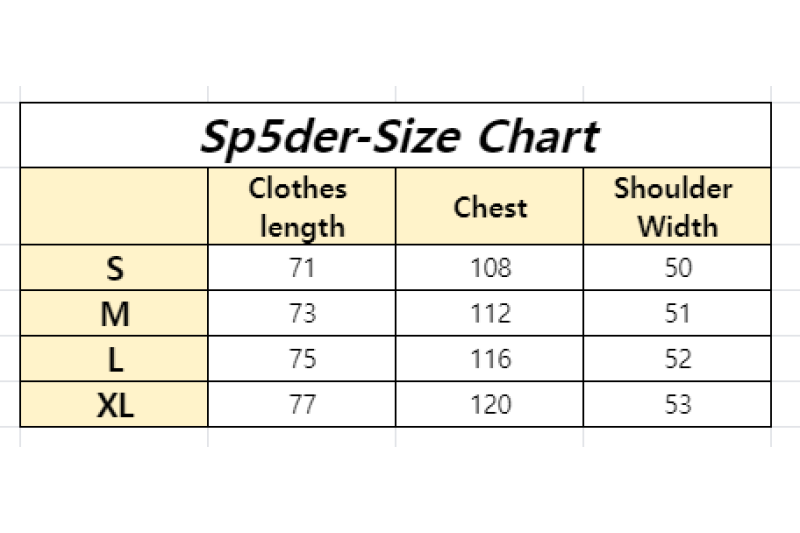Select the chest value 116 cell

[490, 359]
